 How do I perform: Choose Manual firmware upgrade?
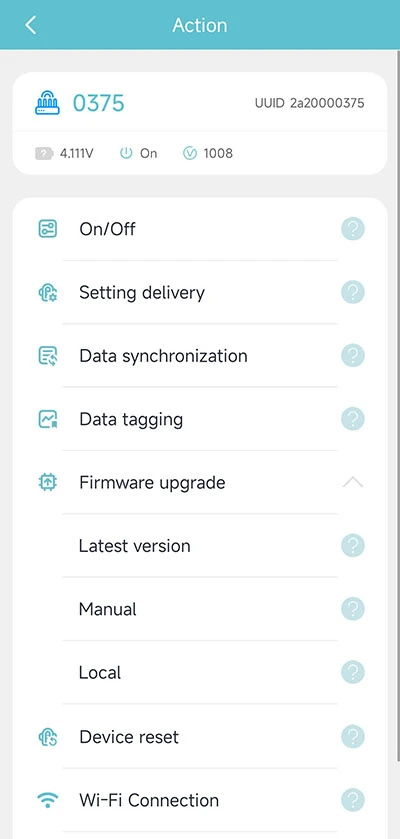click(x=200, y=609)
